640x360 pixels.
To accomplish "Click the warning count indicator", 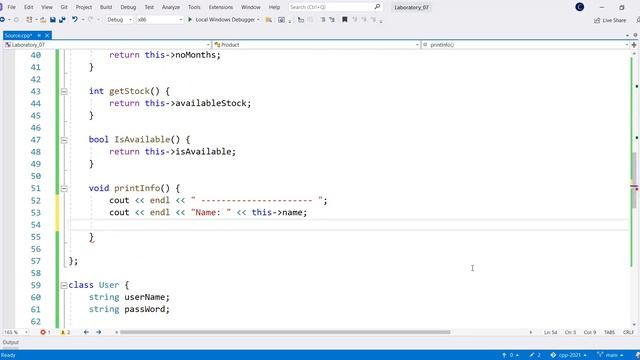I will click(65, 332).
